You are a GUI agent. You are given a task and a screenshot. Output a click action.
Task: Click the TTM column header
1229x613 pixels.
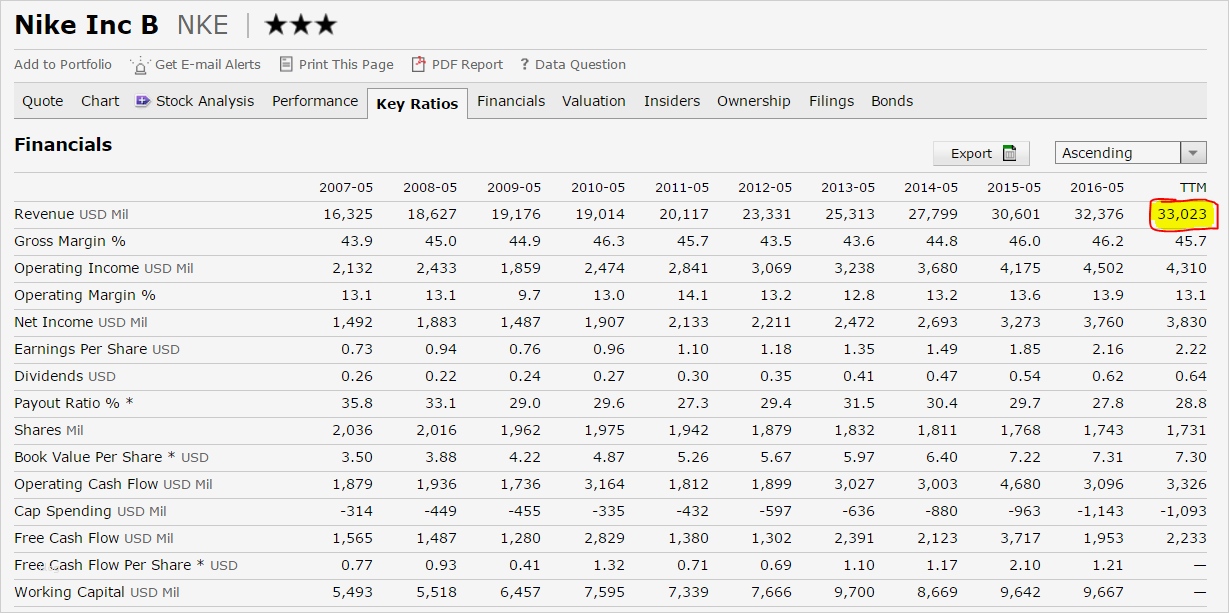[x=1193, y=187]
